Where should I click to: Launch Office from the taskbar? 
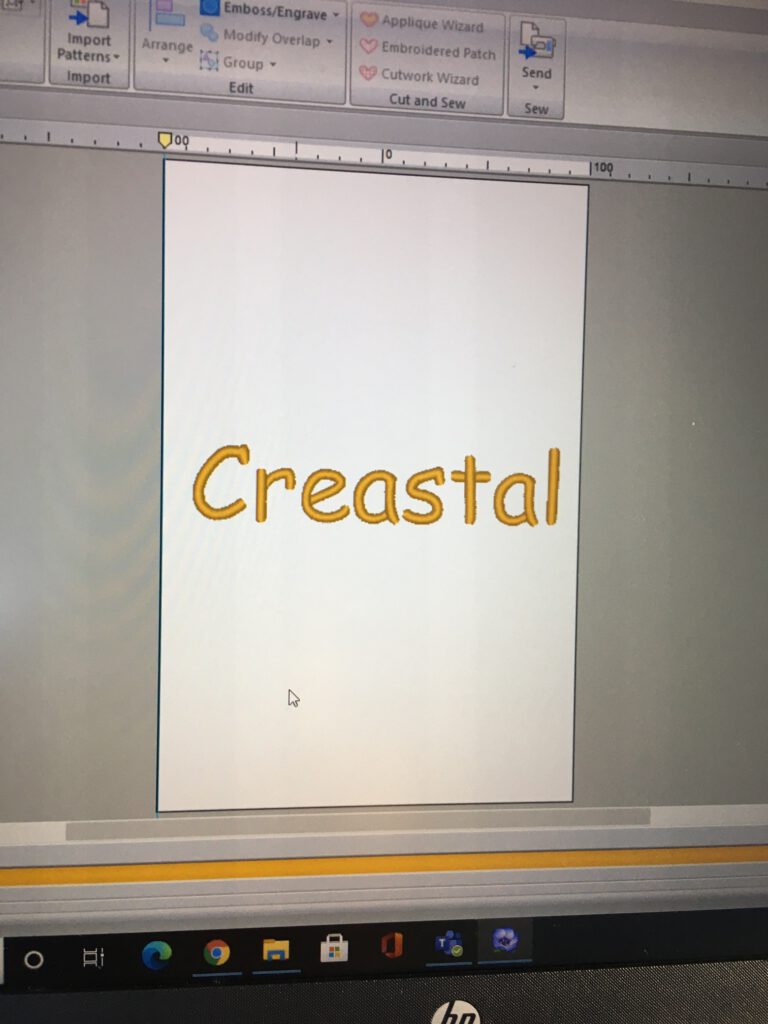[x=392, y=945]
